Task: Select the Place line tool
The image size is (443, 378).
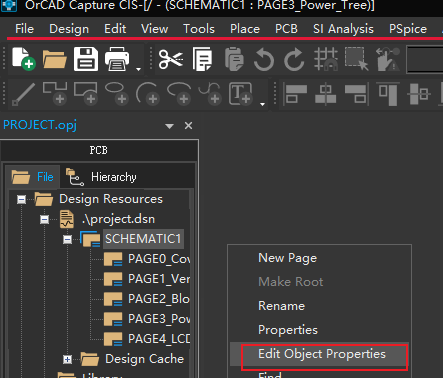Action: click(23, 94)
